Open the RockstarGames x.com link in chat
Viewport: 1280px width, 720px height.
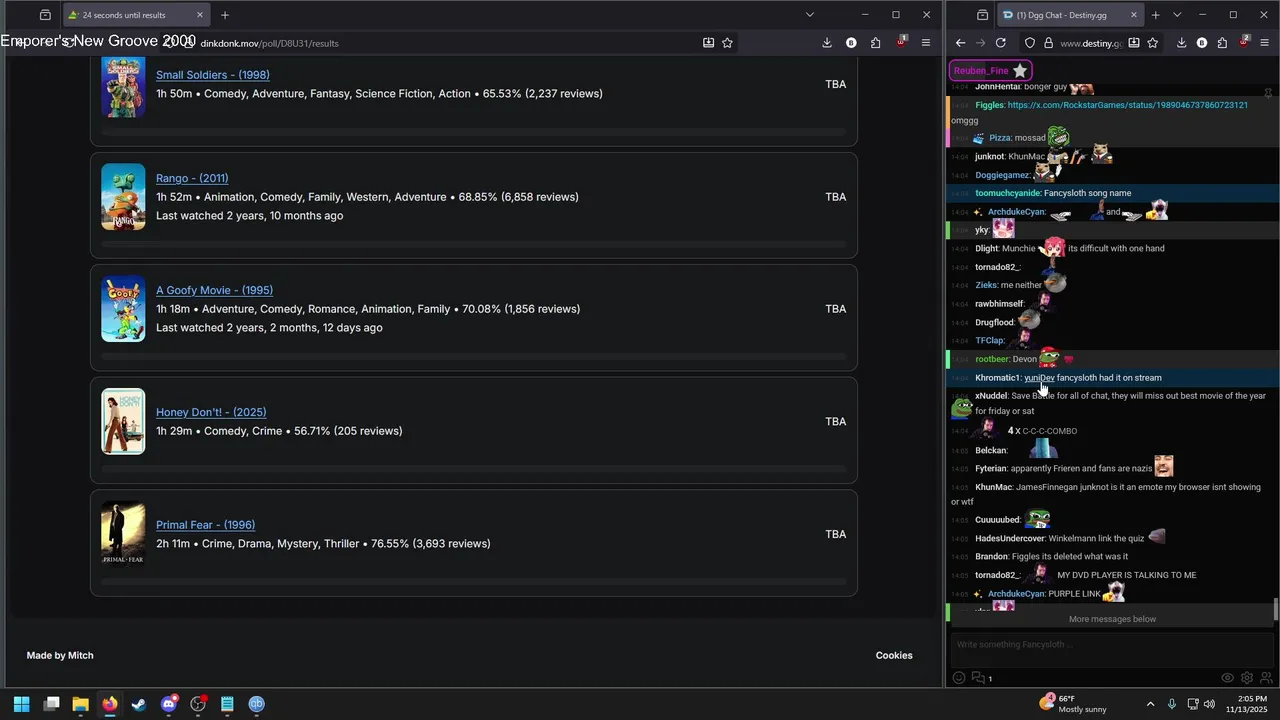[x=1127, y=105]
